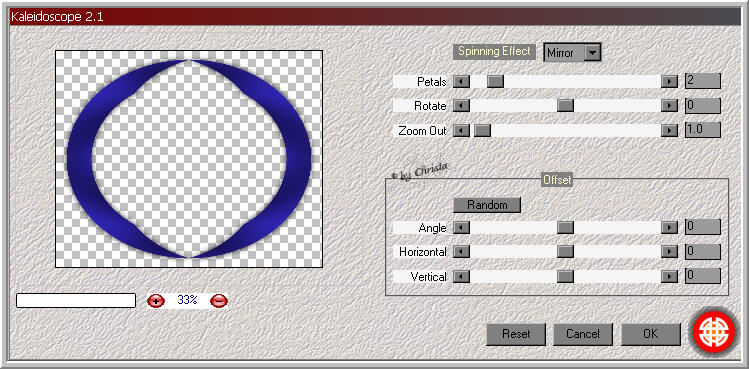Click the Horizontal left arrow
749x369 pixels.
(x=461, y=251)
